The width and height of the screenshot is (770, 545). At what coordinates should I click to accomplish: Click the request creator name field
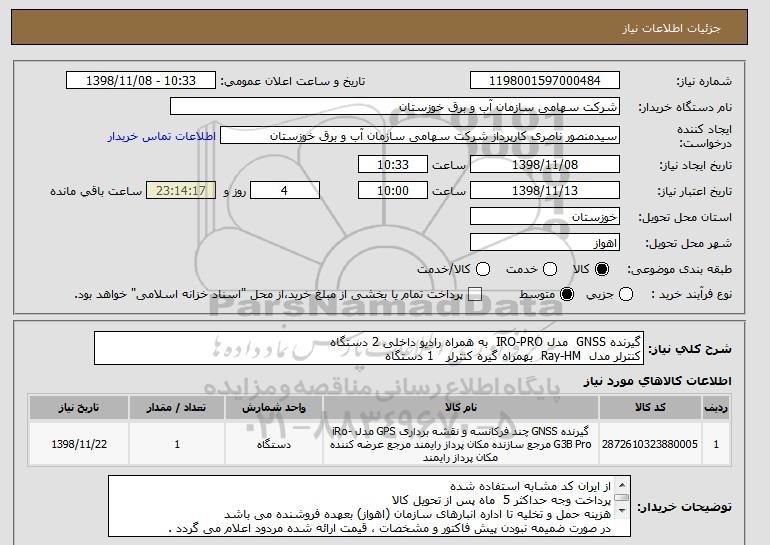(420, 136)
